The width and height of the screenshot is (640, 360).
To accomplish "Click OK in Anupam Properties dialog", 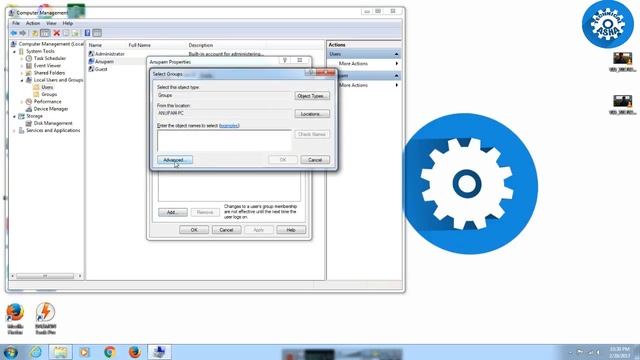I will pos(194,230).
